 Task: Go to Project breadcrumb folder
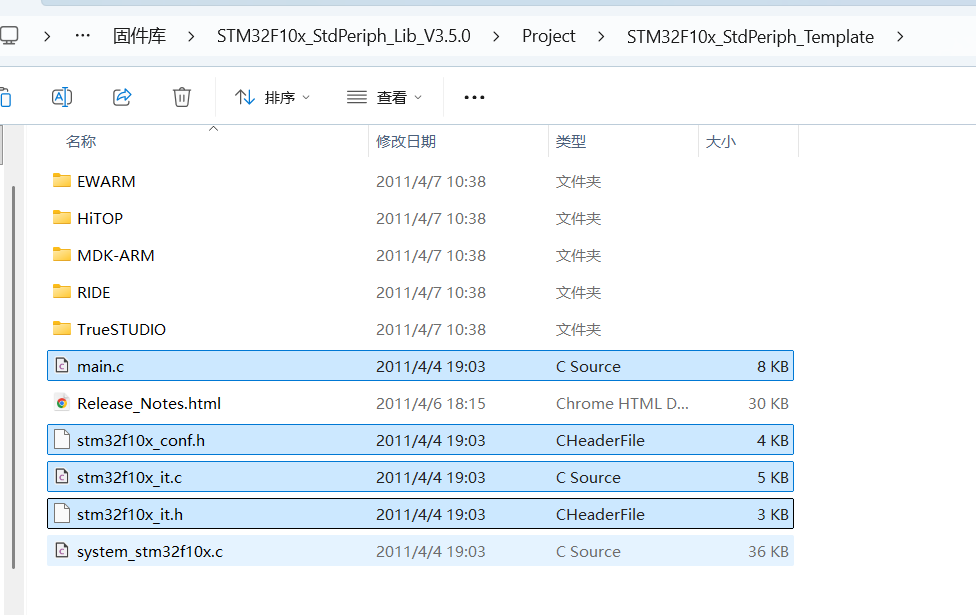click(548, 36)
